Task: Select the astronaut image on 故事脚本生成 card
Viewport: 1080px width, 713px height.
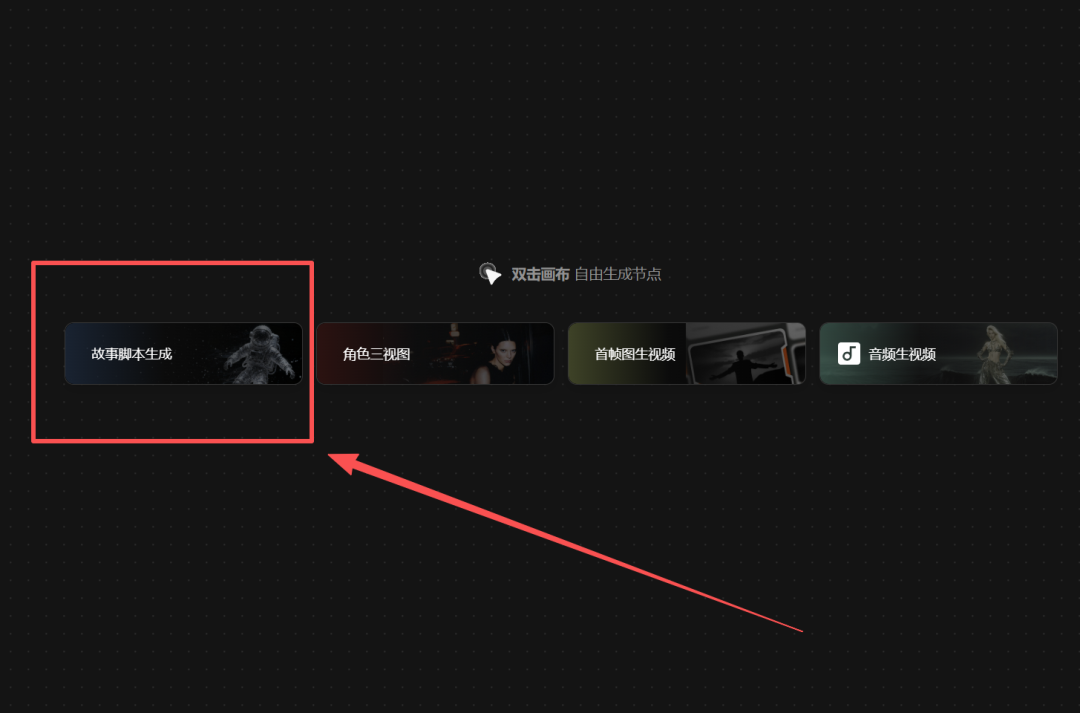Action: (262, 354)
